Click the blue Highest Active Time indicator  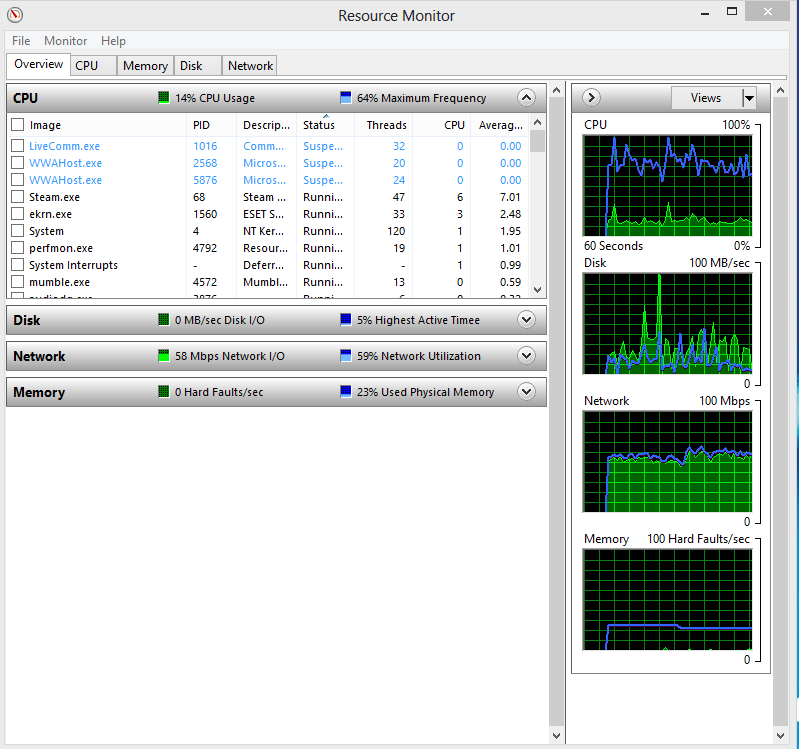click(345, 319)
